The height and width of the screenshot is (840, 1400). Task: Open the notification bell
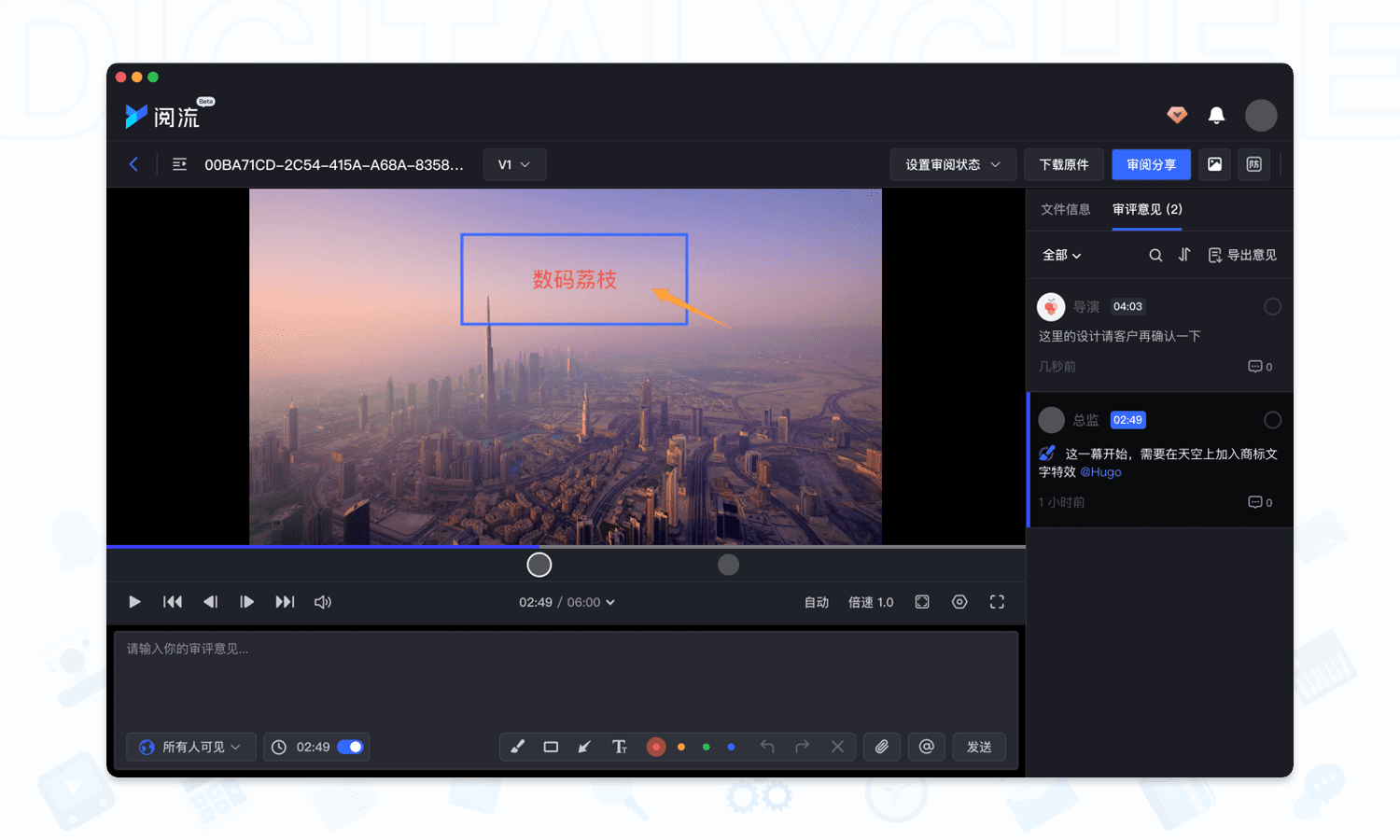[1216, 115]
